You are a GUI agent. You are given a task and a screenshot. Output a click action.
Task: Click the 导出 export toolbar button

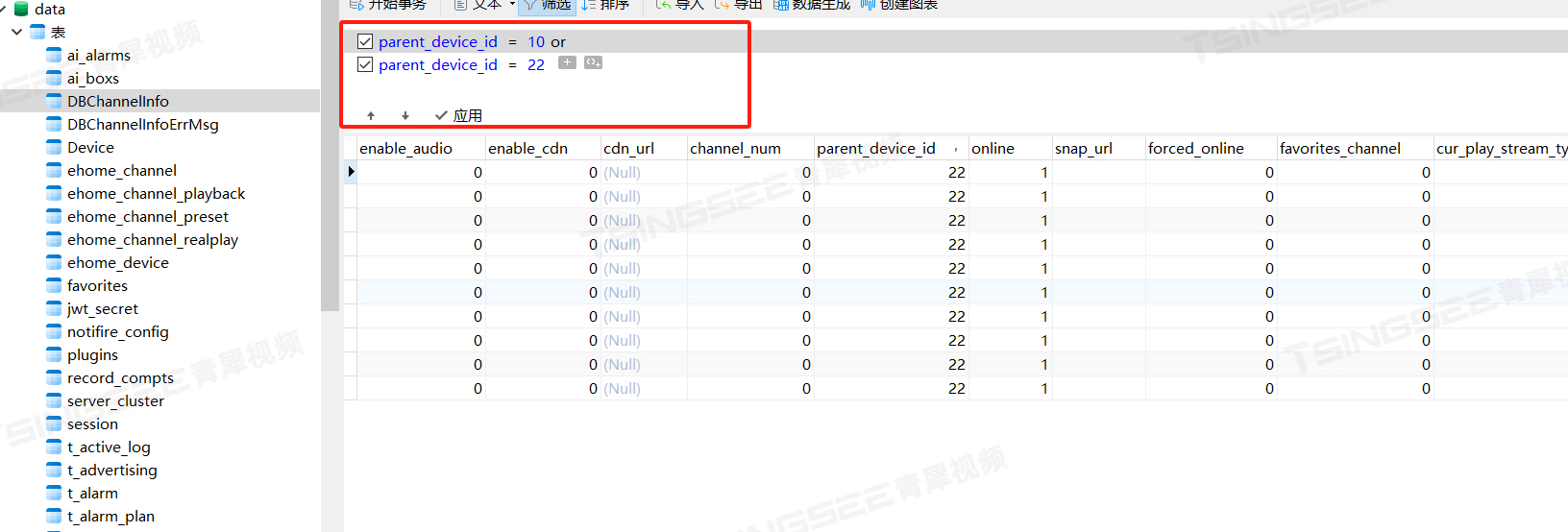[x=738, y=5]
